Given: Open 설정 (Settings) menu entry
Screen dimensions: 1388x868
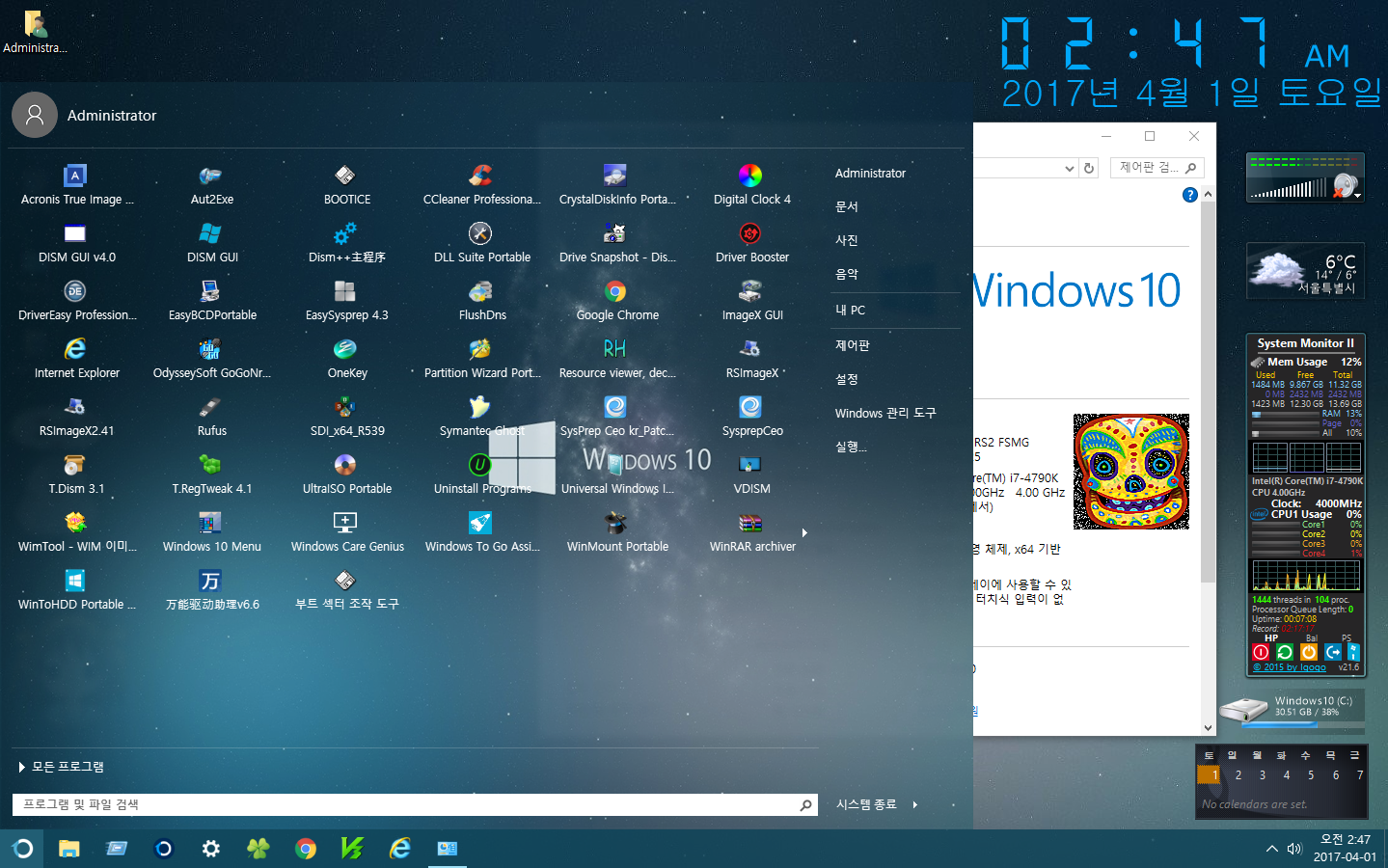Looking at the screenshot, I should pos(847,379).
